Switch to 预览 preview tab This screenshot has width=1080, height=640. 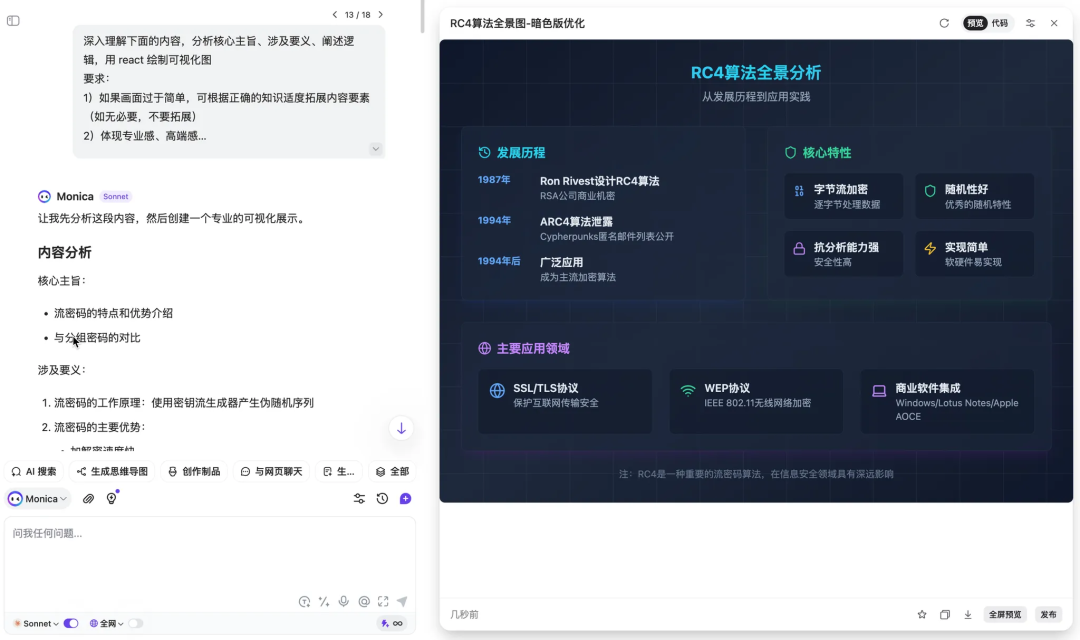pos(975,23)
